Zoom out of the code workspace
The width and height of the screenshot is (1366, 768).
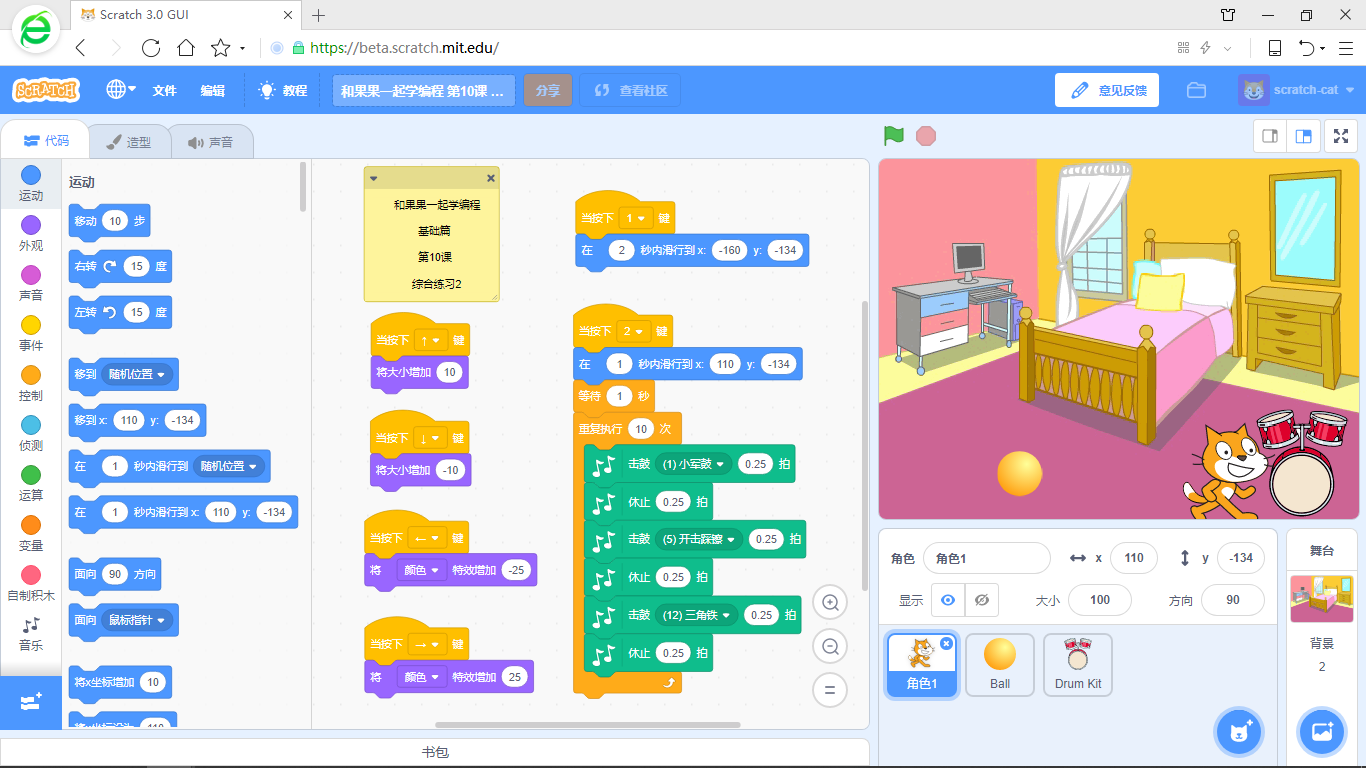click(830, 646)
